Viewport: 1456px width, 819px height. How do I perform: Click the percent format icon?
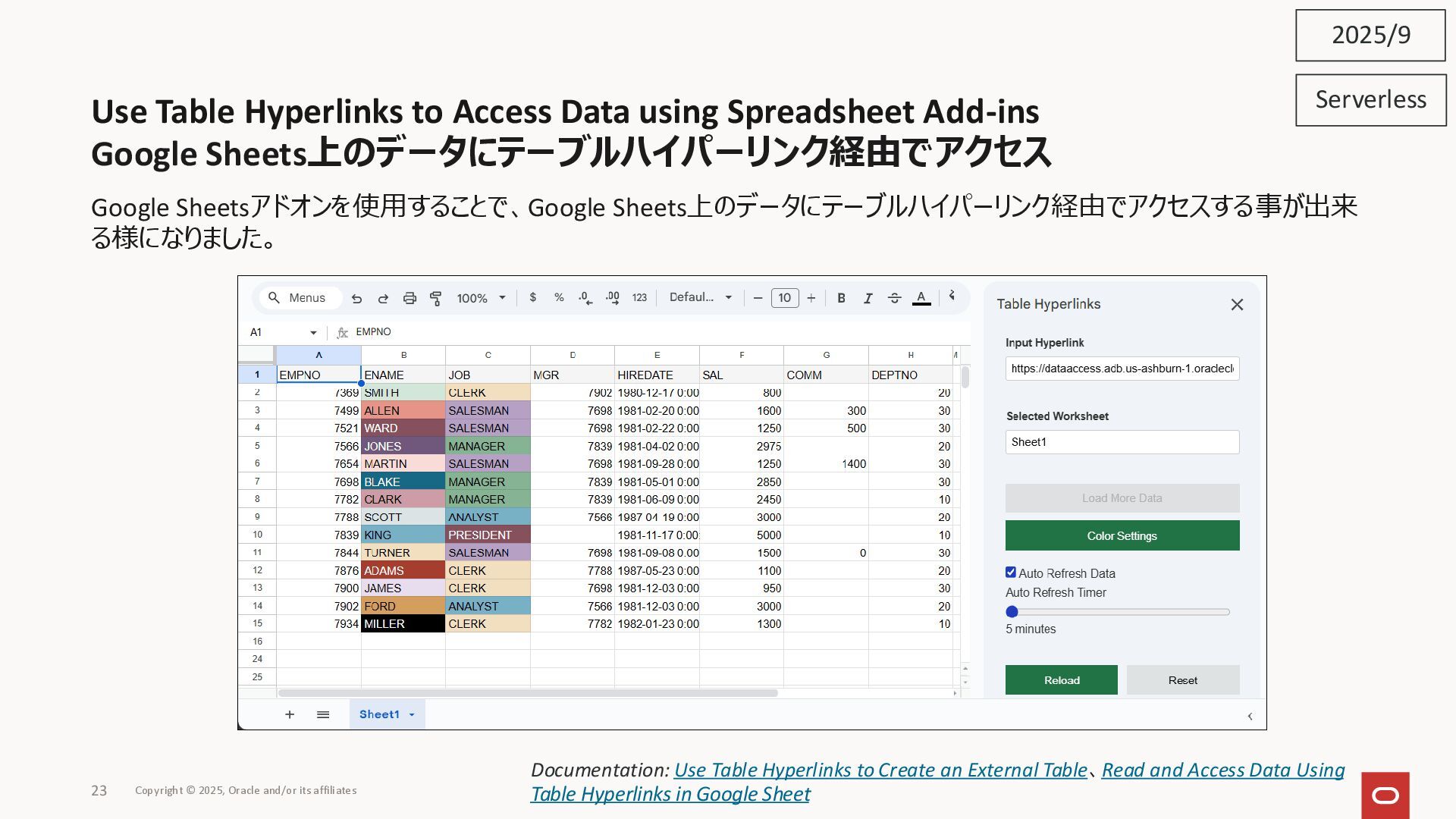coord(559,298)
